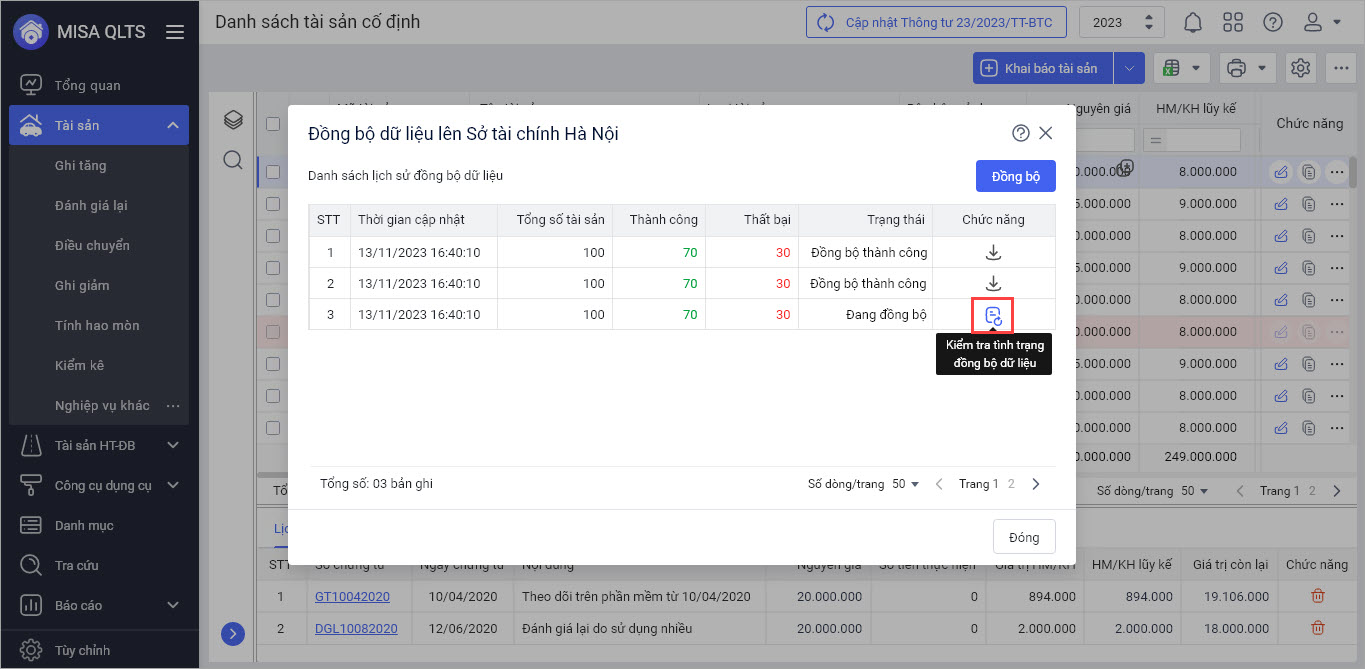Open the year 2023 stepper
1365x669 pixels.
tap(1149, 22)
